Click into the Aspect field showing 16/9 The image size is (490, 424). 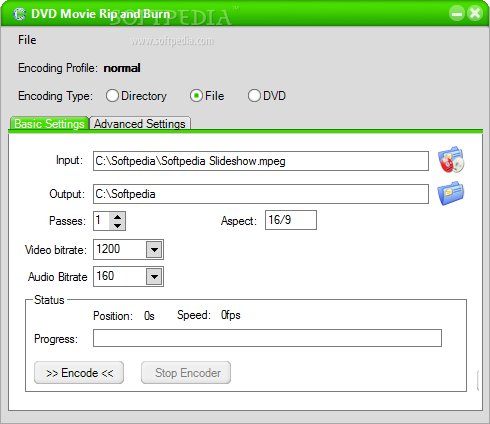[x=291, y=220]
